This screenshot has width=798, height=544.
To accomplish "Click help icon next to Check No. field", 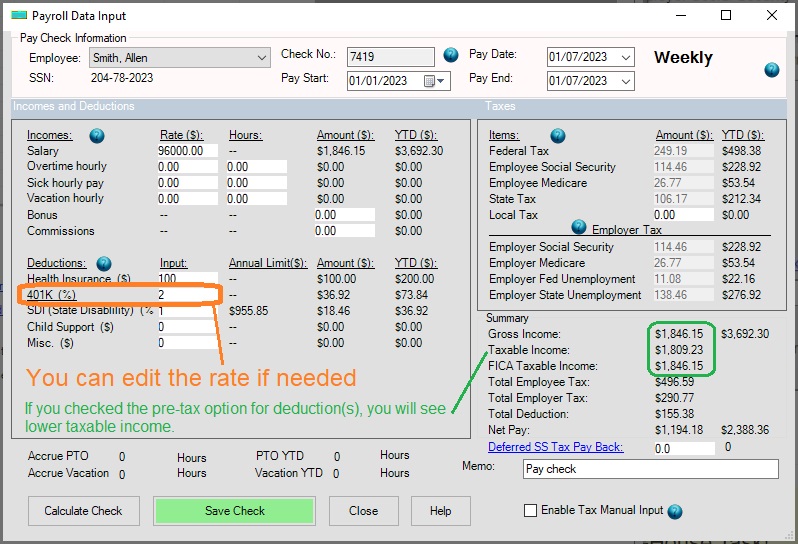I will click(451, 55).
